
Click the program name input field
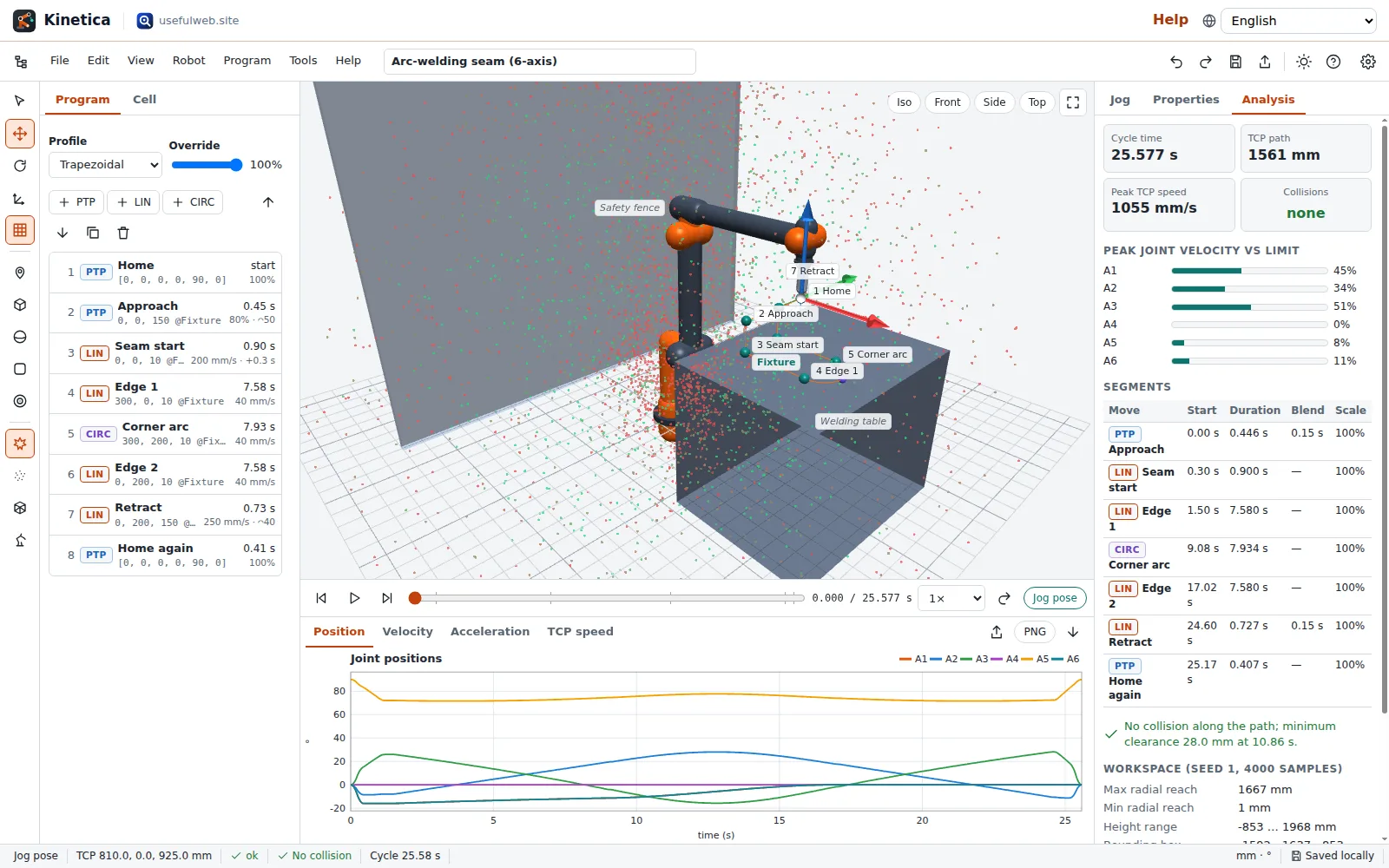pyautogui.click(x=540, y=62)
